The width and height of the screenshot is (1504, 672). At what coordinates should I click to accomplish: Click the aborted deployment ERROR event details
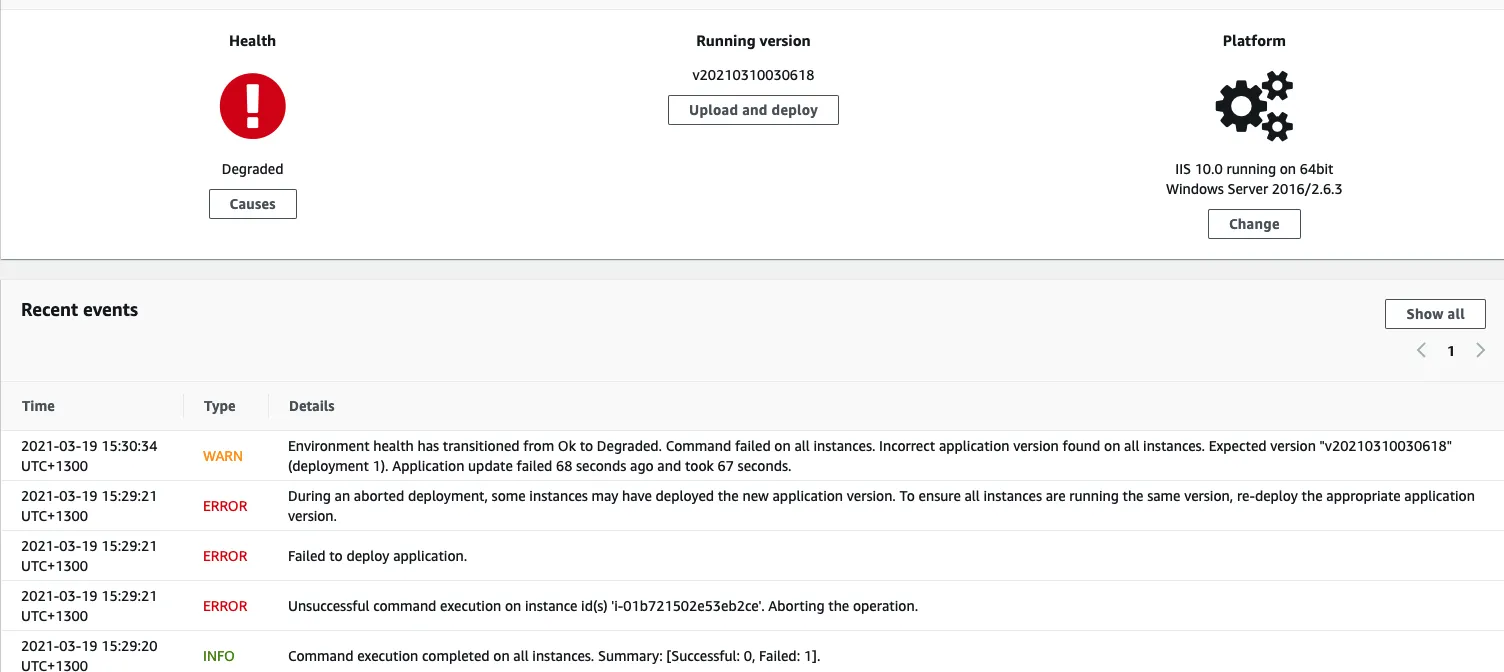(881, 506)
